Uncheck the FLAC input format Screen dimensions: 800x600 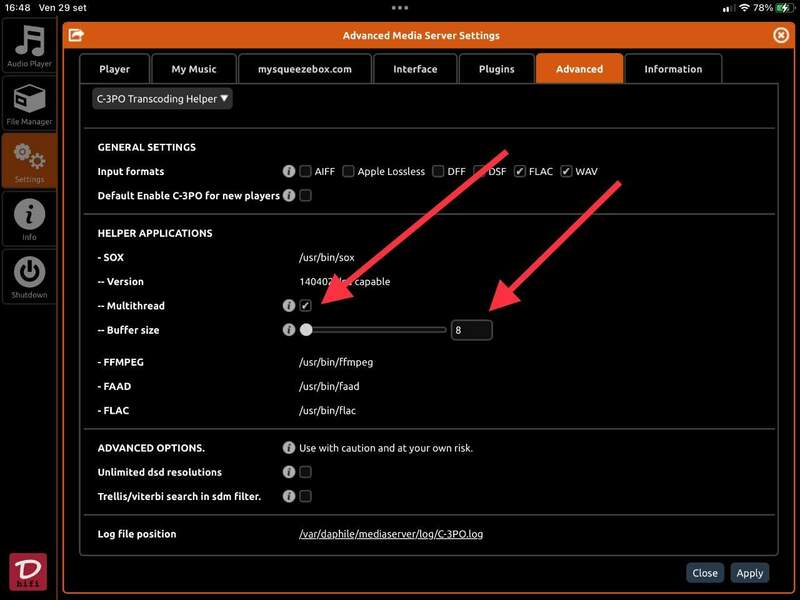pos(520,172)
